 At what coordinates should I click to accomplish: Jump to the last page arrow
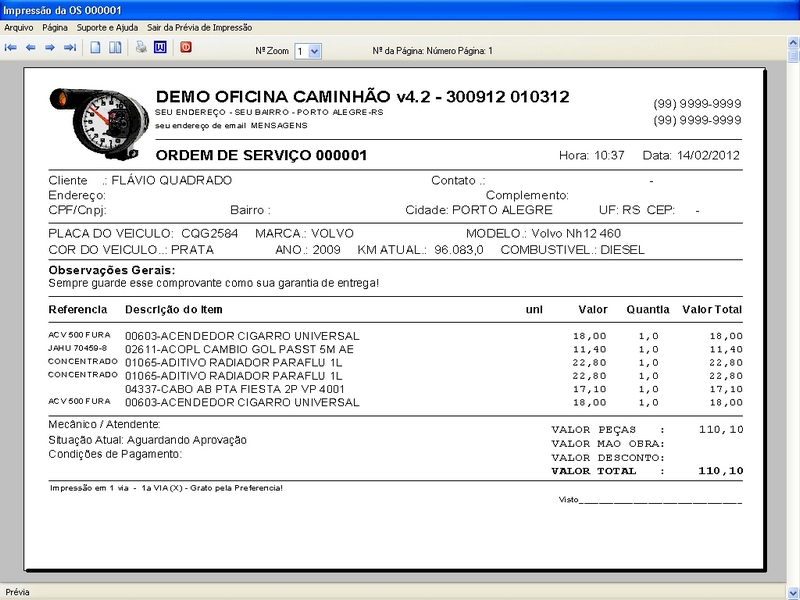70,47
